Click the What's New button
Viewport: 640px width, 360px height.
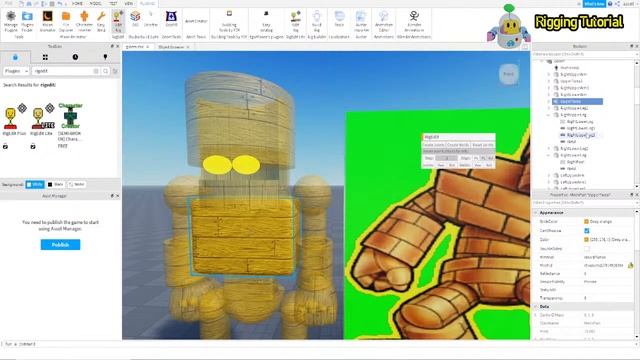(x=594, y=4)
